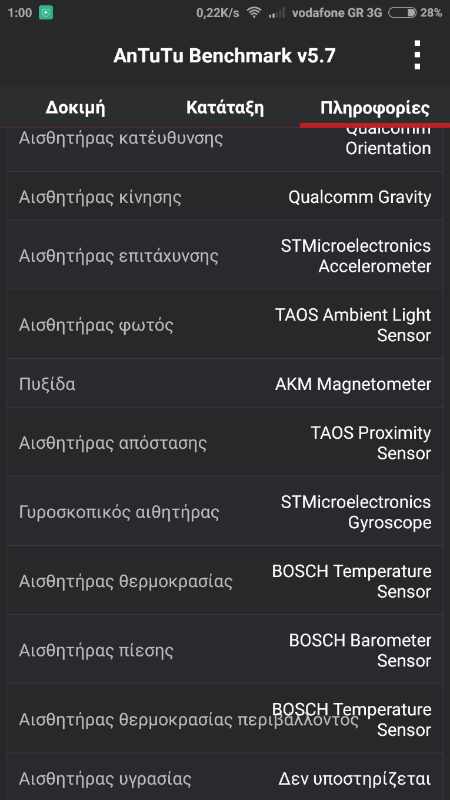Image resolution: width=450 pixels, height=800 pixels.
Task: Switch to the Κατάταξη tab
Action: [225, 108]
